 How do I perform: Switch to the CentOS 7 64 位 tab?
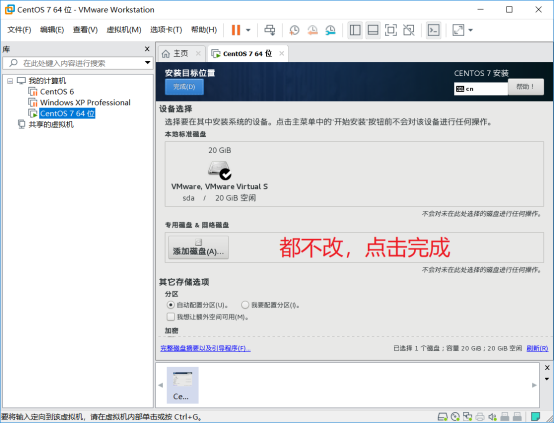[x=247, y=53]
